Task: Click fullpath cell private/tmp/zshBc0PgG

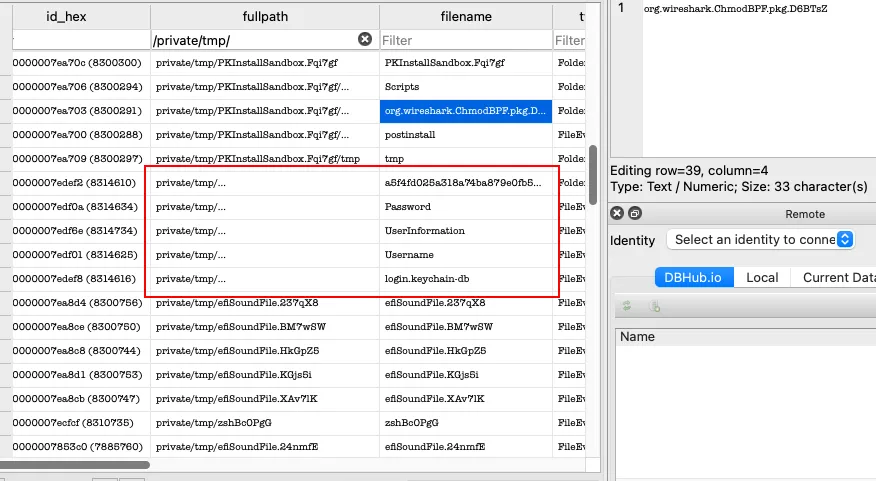Action: (265, 423)
